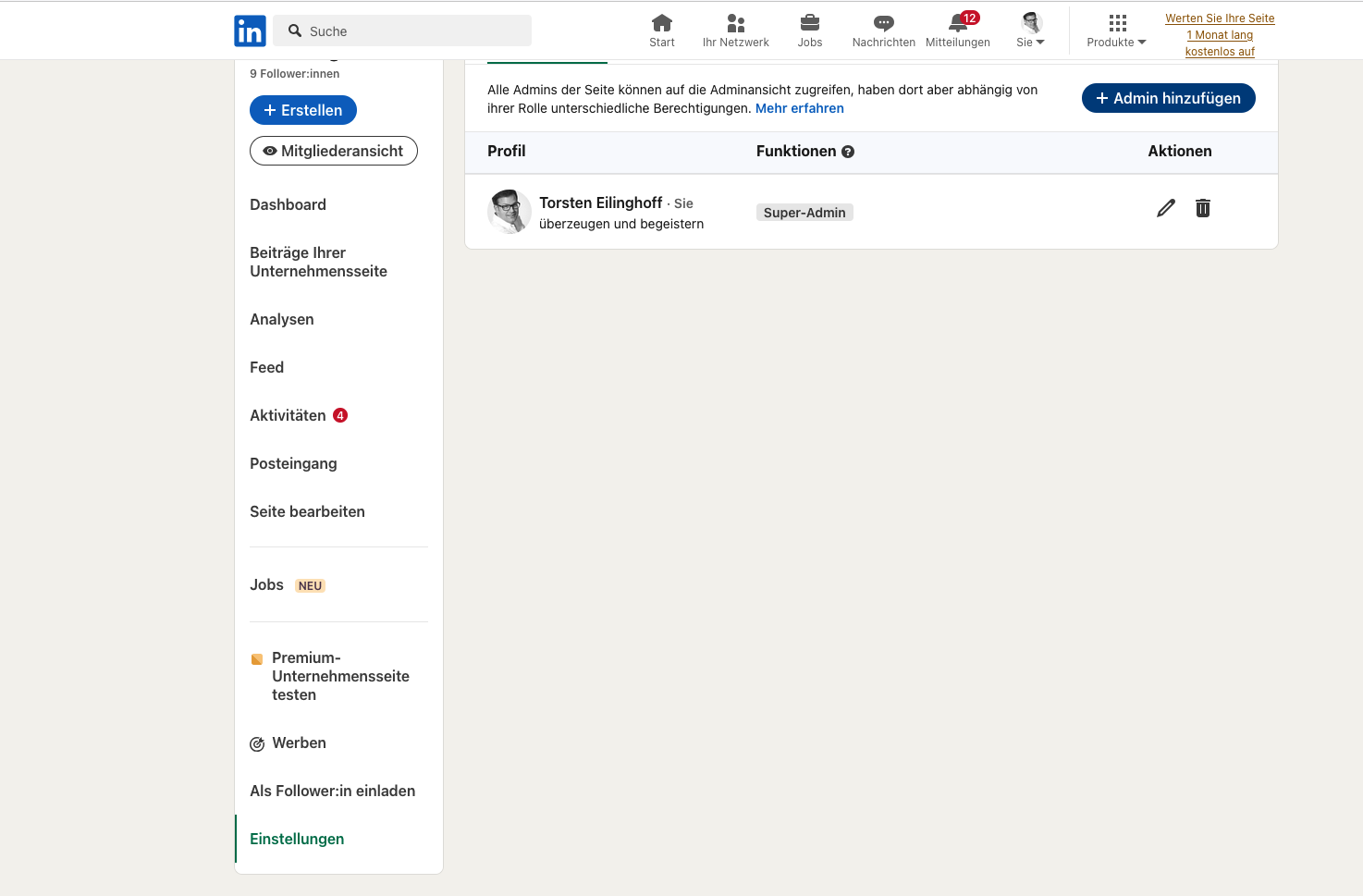Expand the Sie profile dropdown

[x=1030, y=31]
